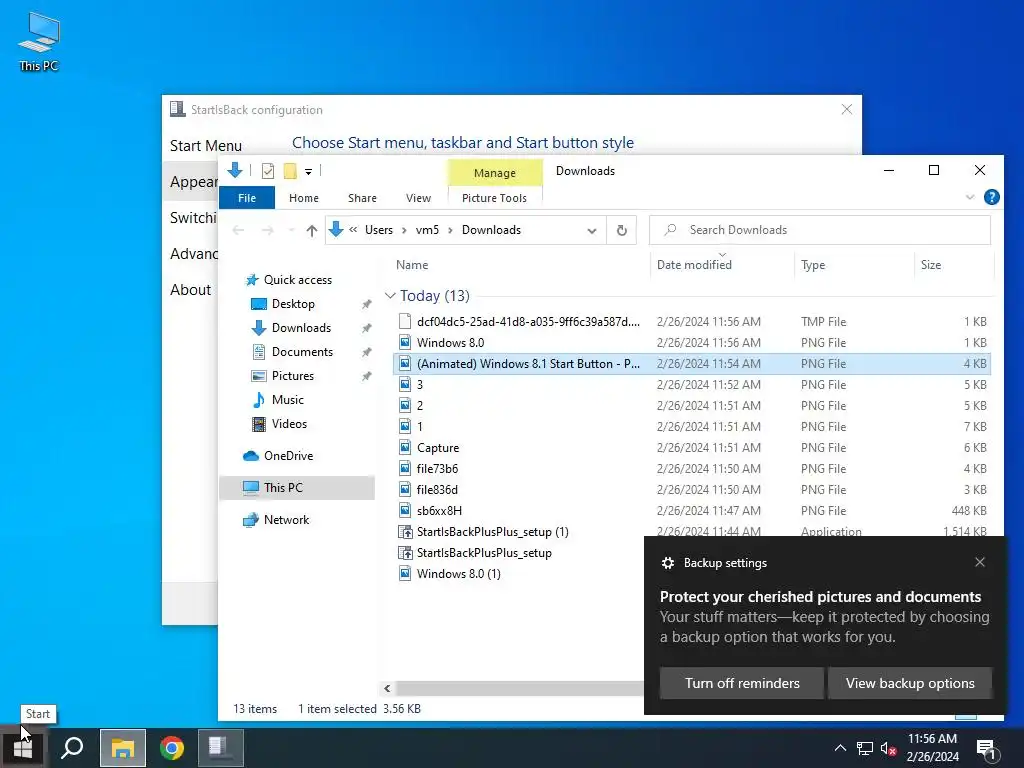Open the Start button on taskbar
This screenshot has height=768, width=1024.
pos(23,748)
